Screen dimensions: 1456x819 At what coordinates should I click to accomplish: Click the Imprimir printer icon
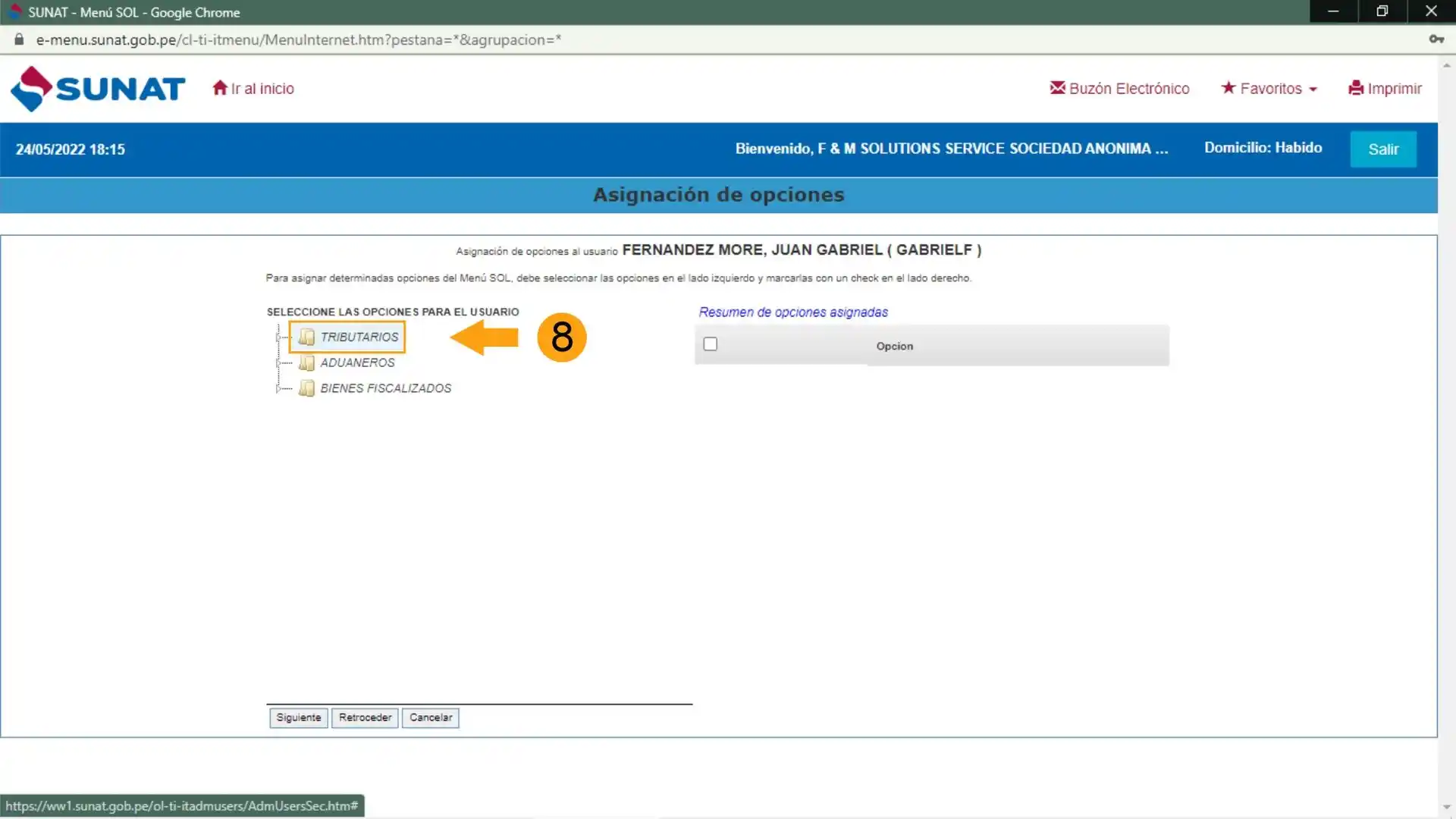(1356, 88)
